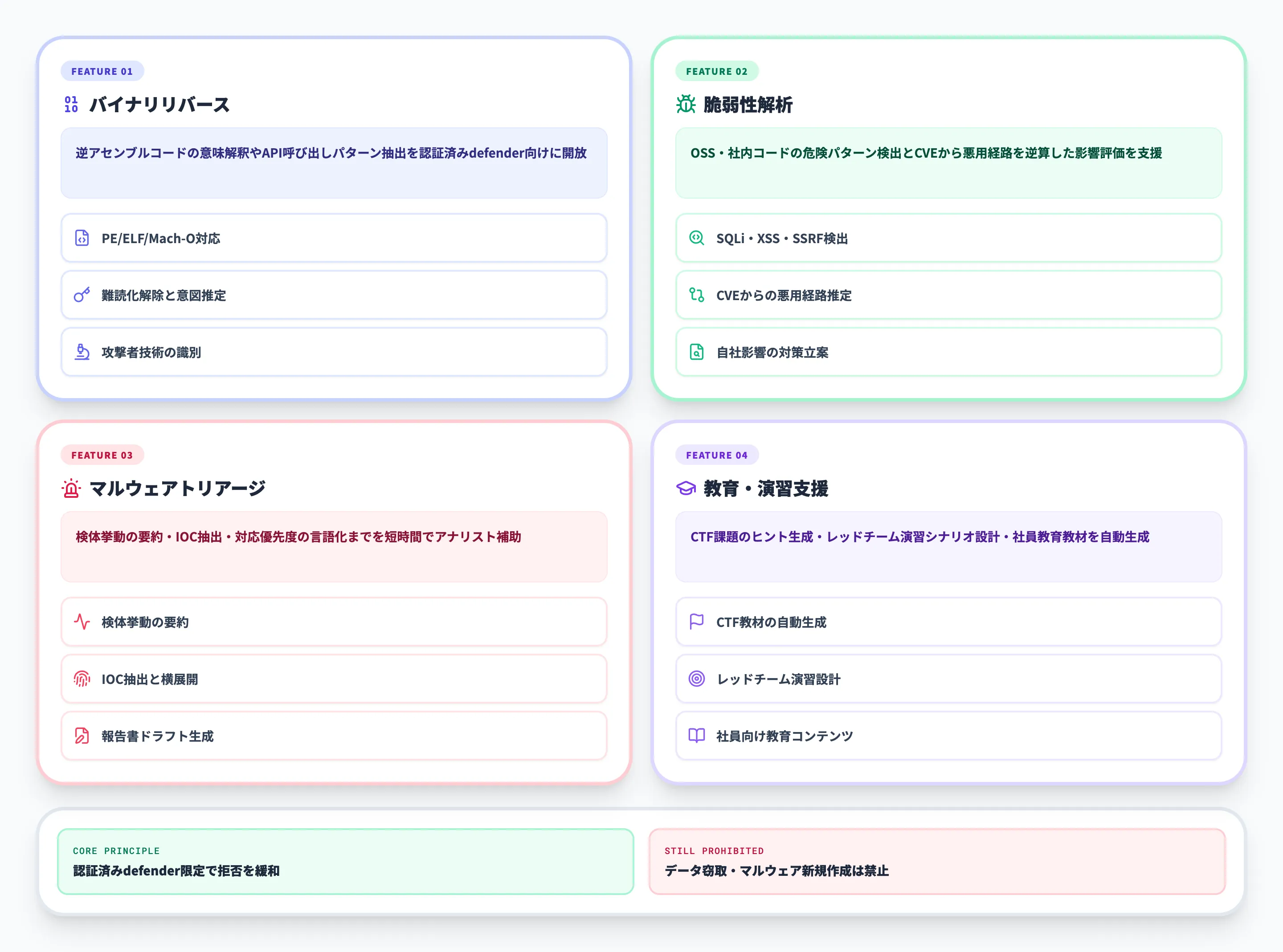This screenshot has height=952, width=1283.
Task: Click the magnifier icon beside SQLi・XSS・SSRF検出
Action: pos(697,238)
